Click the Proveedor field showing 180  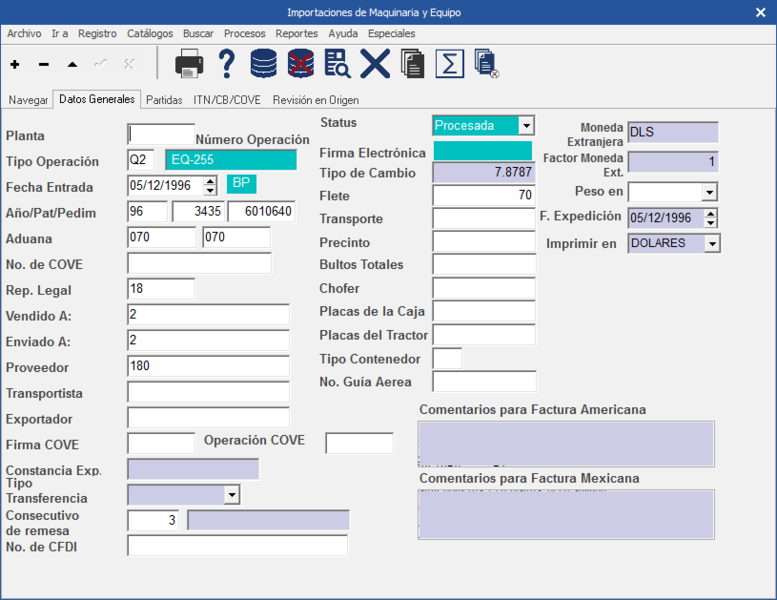point(208,366)
